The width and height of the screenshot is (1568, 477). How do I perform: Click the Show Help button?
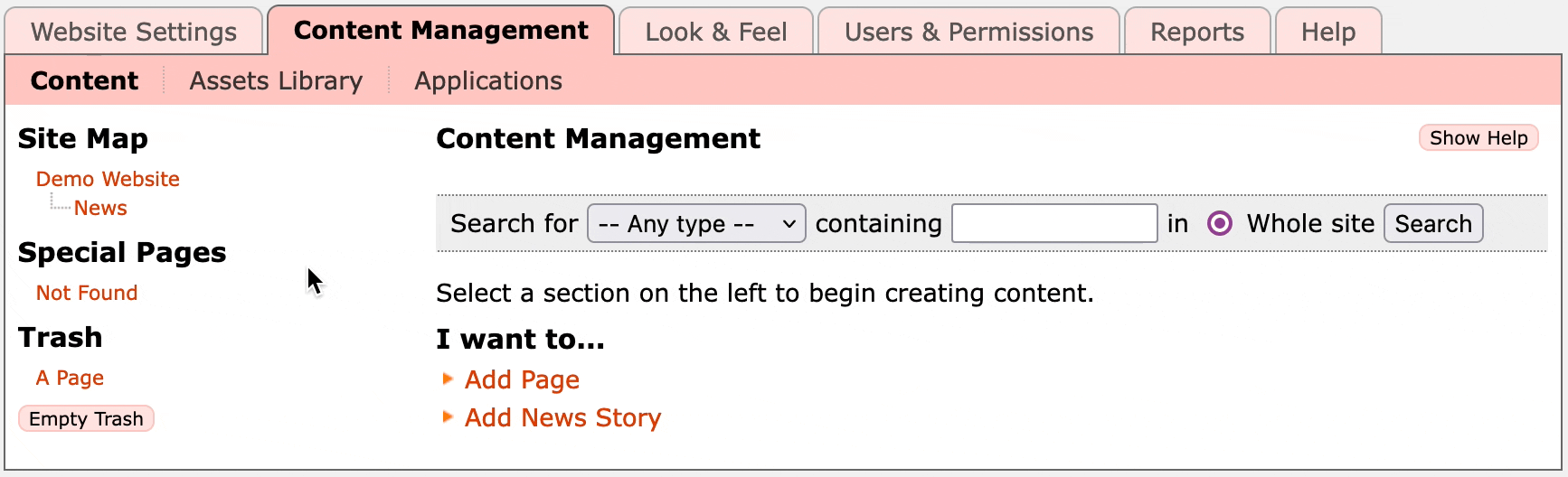1478,138
